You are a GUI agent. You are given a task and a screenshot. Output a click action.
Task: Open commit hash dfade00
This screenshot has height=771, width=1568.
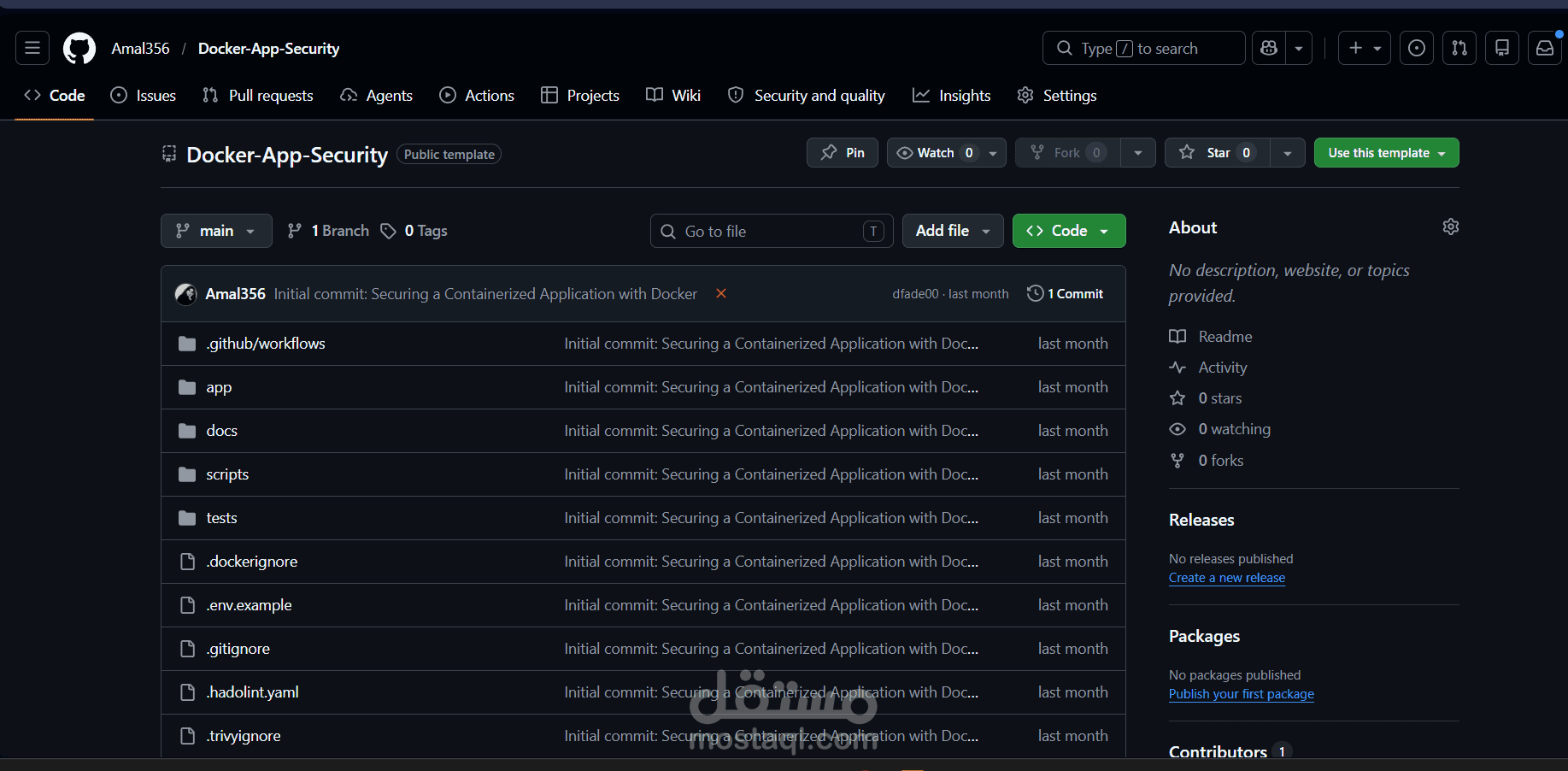(915, 294)
